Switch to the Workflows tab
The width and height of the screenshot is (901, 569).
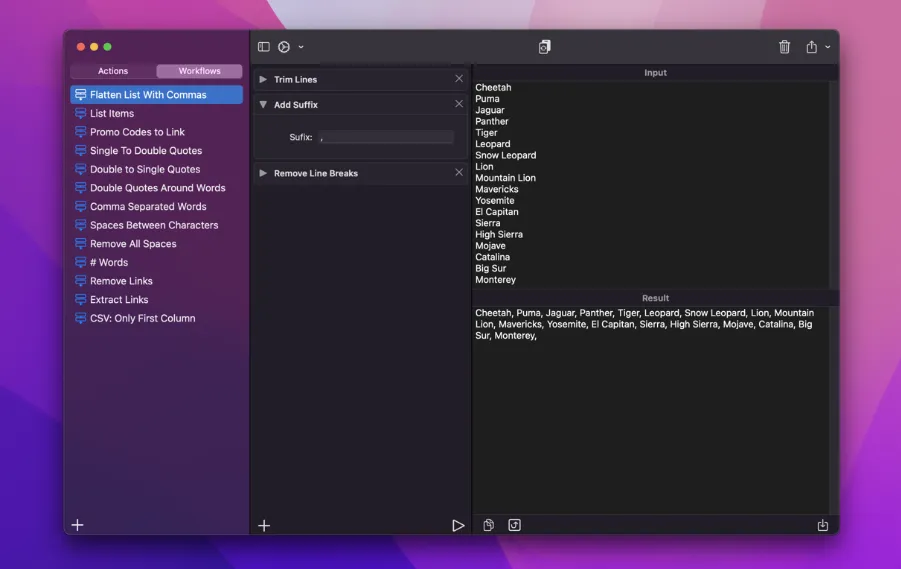coord(199,71)
